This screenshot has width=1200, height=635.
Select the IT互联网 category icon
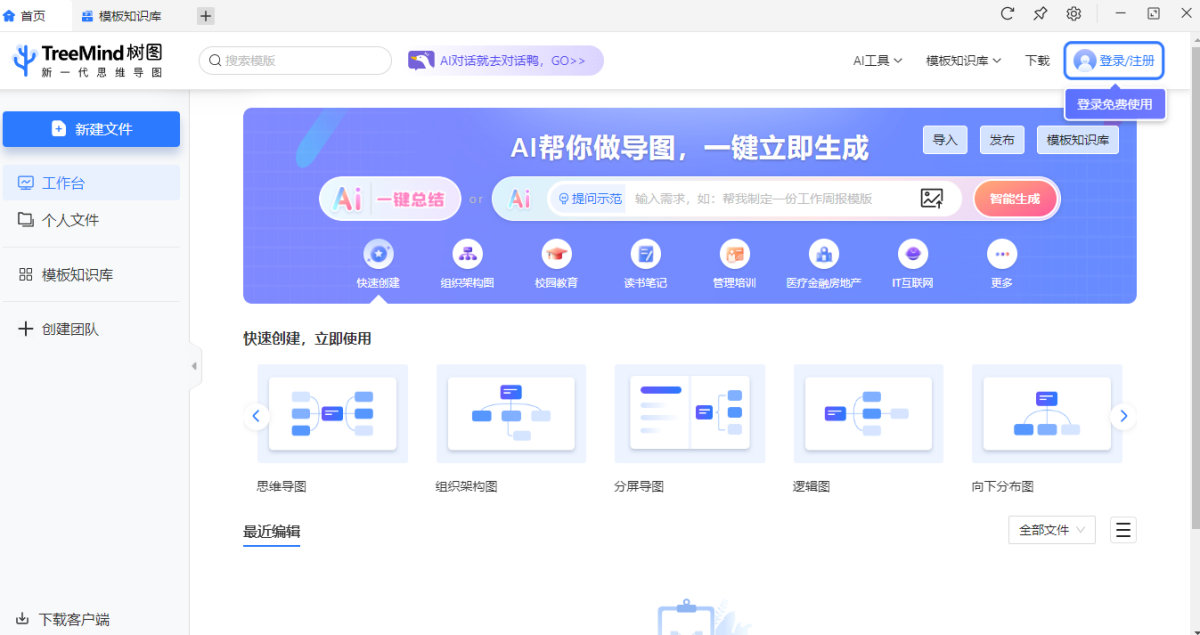click(x=912, y=254)
